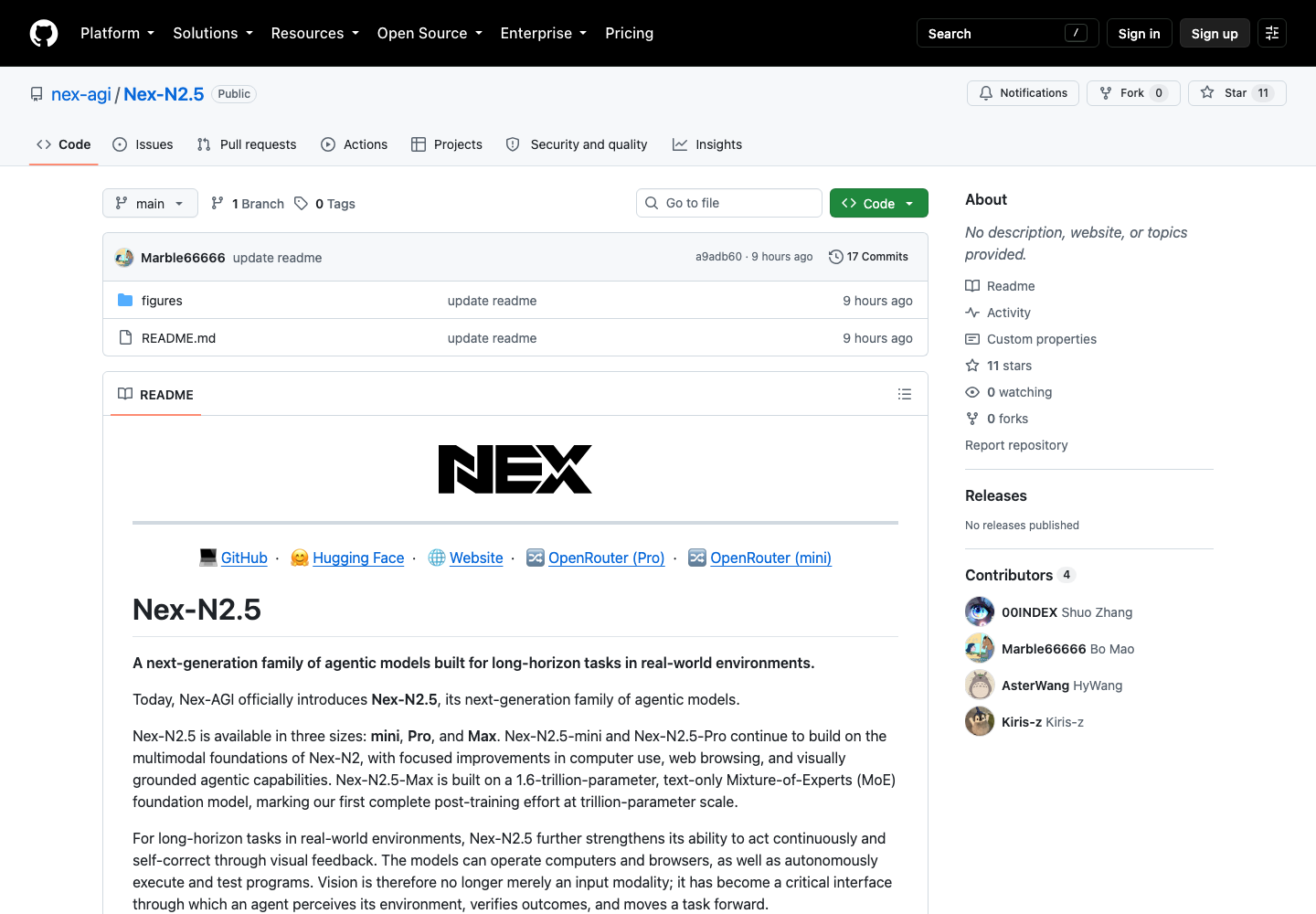This screenshot has width=1316, height=914.
Task: Open the main branch dropdown
Action: (150, 203)
